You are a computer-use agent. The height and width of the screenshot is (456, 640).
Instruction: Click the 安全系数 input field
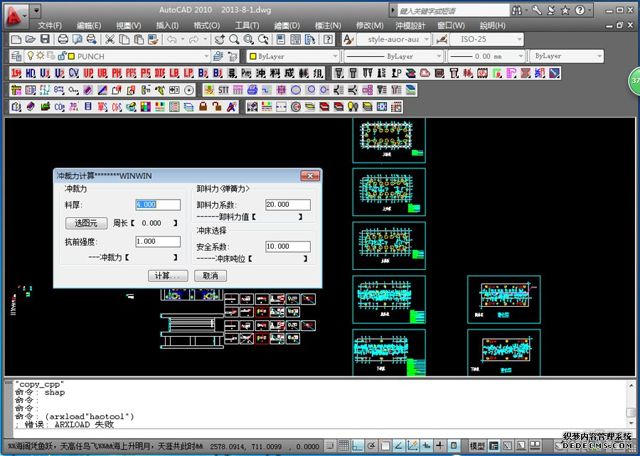(x=288, y=247)
